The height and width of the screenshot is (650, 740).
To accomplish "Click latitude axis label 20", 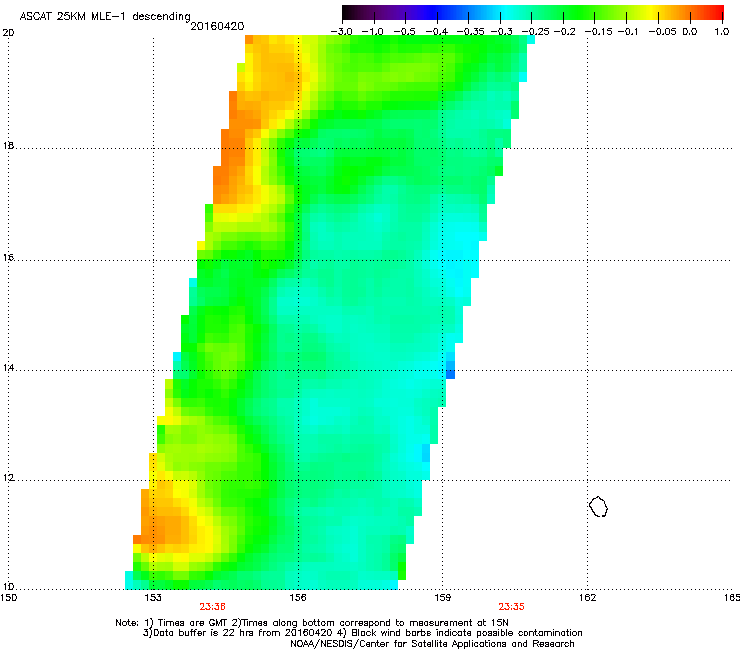I will tap(8, 33).
